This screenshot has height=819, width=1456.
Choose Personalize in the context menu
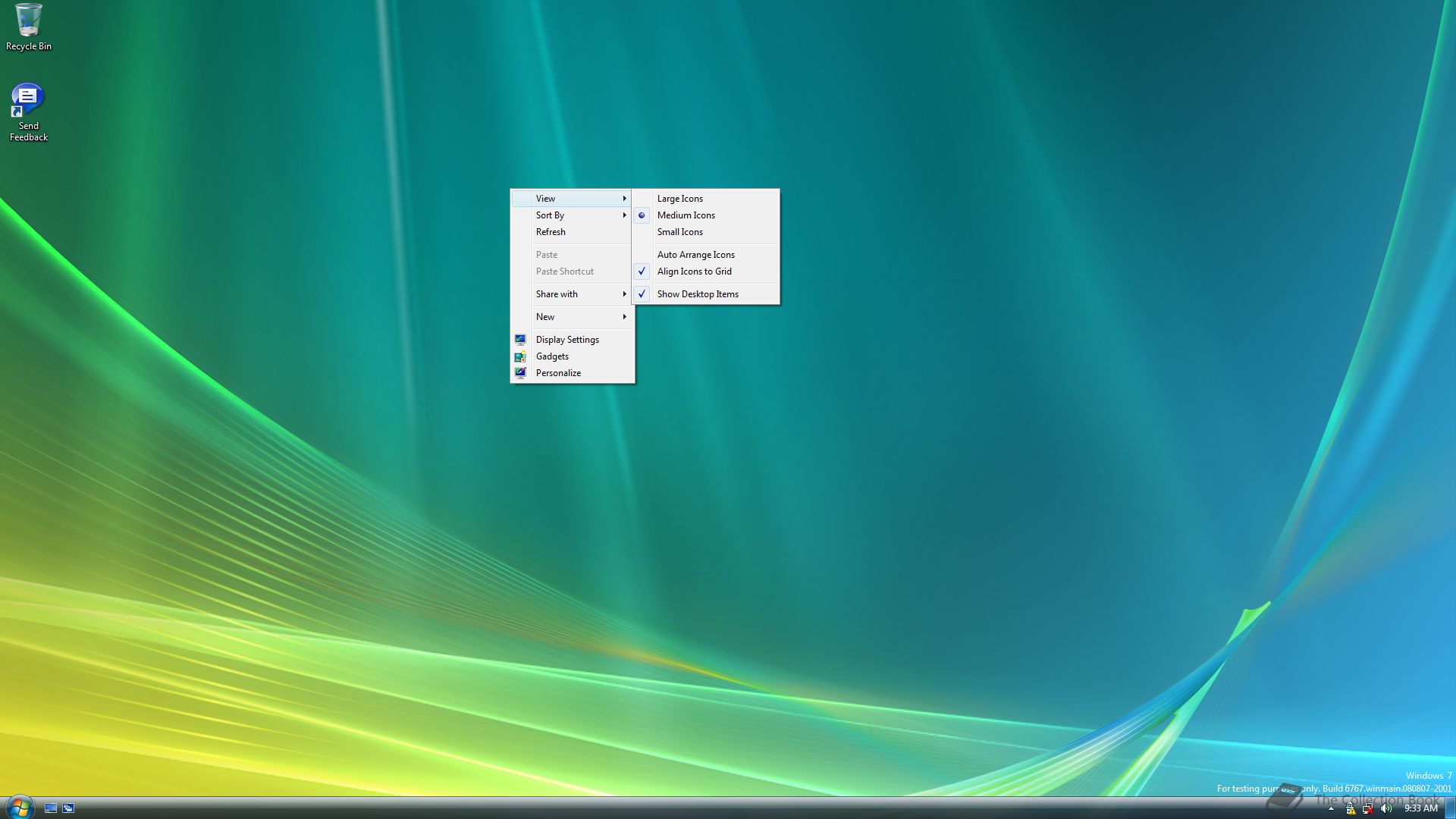pyautogui.click(x=572, y=373)
